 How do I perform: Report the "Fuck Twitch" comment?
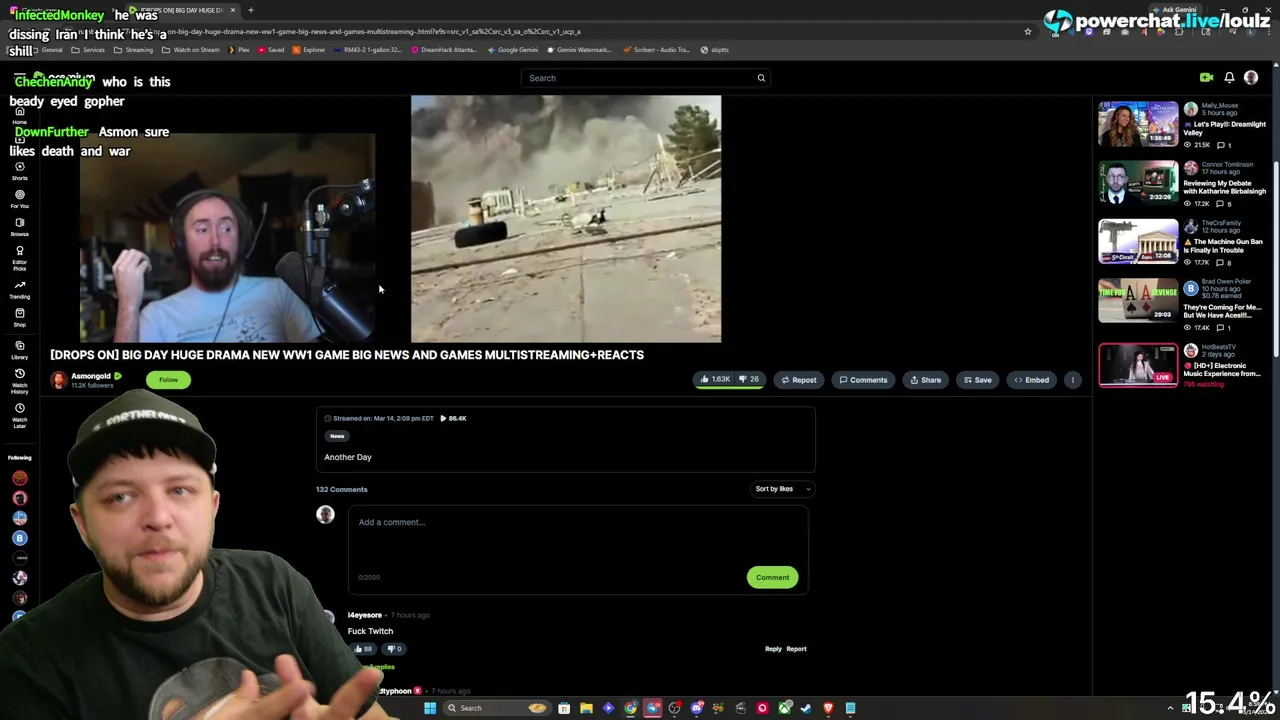[796, 649]
